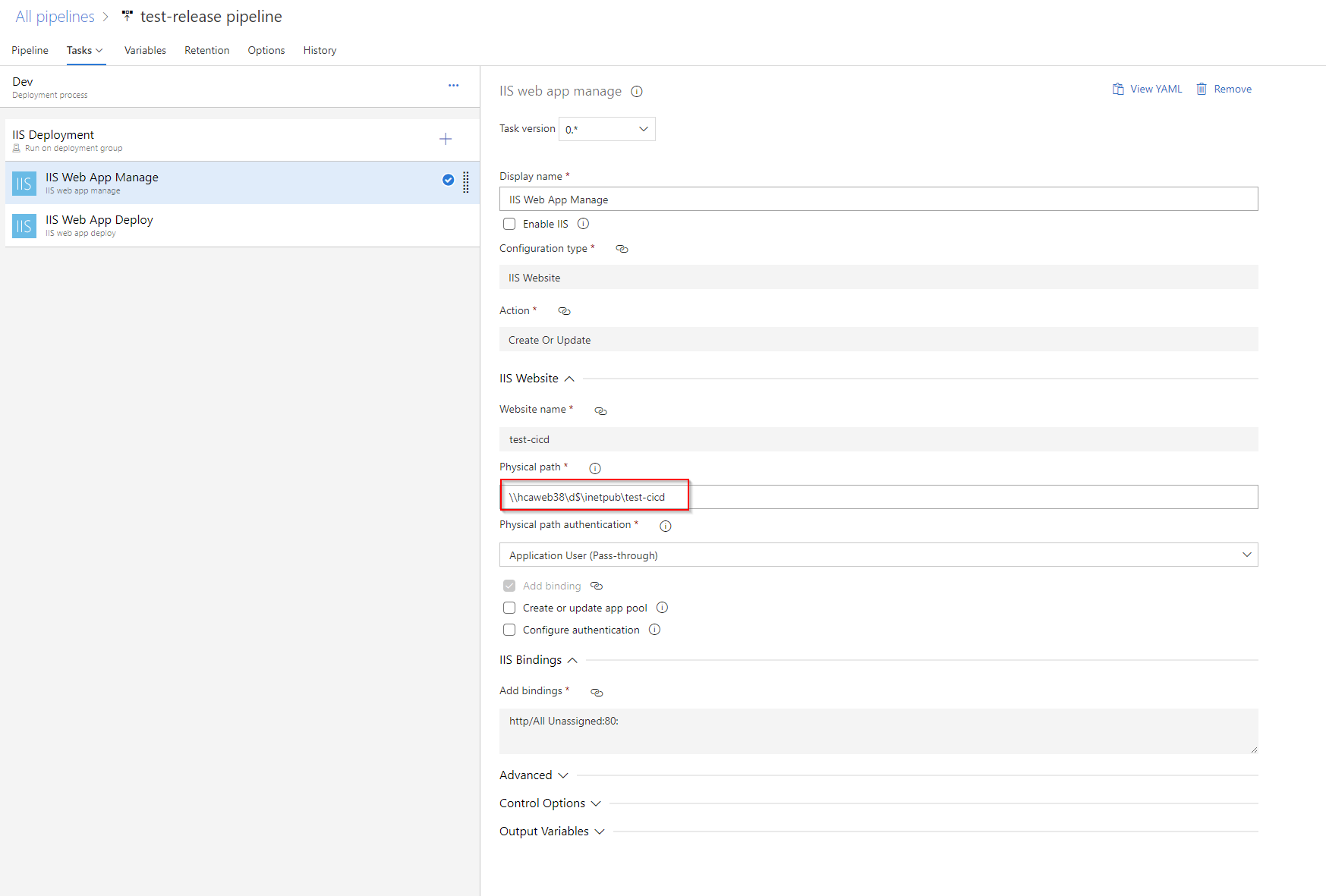The image size is (1326, 896).
Task: Click the Action field showing Create Or Update
Action: 878,339
